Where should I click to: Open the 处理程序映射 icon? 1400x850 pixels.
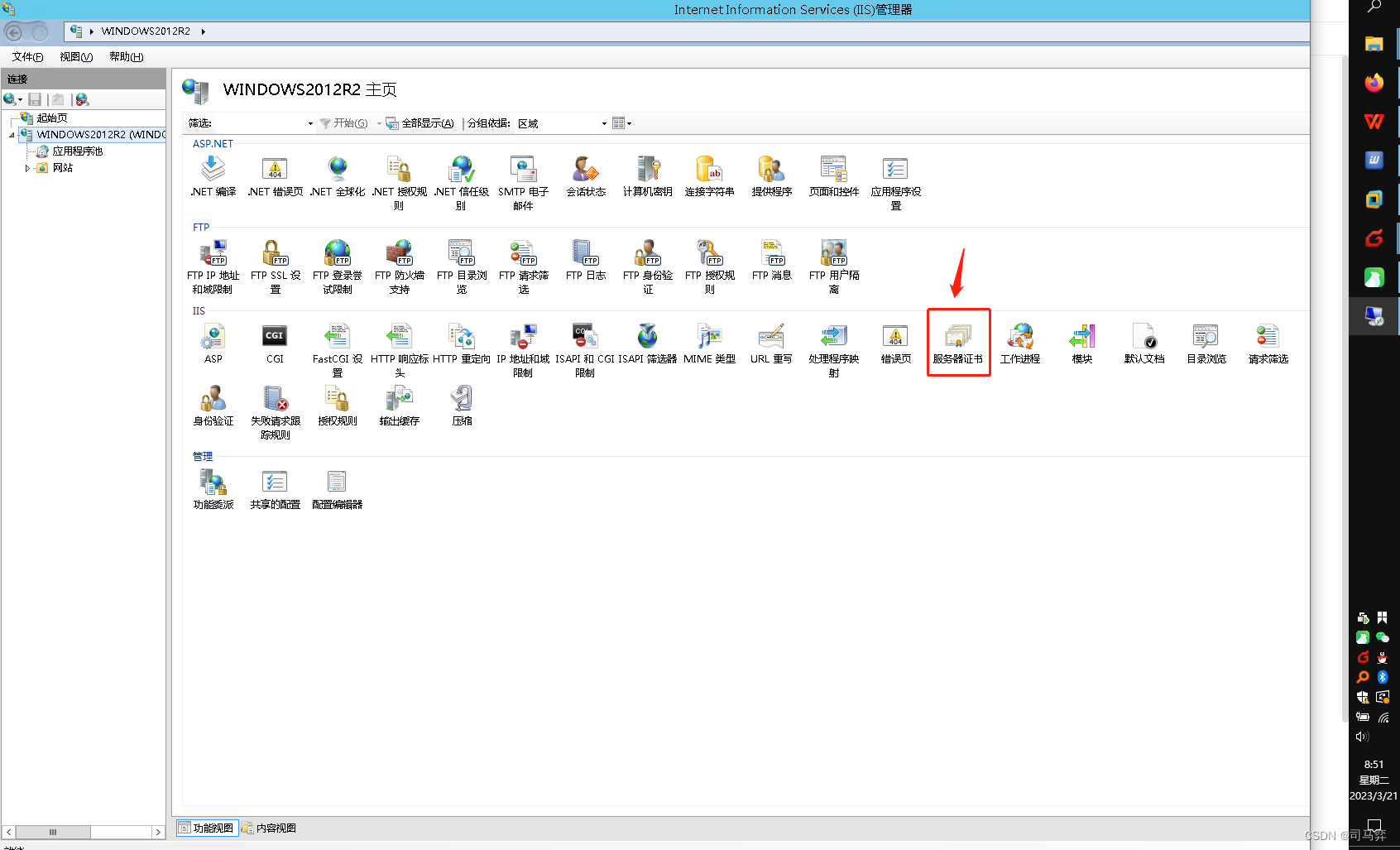(834, 350)
